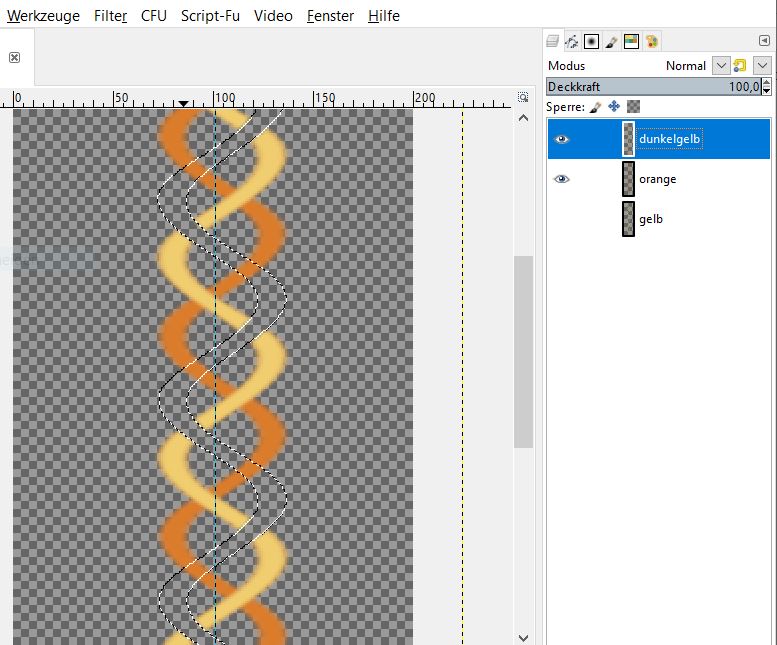Close the image tab with the X icon

coord(14,57)
